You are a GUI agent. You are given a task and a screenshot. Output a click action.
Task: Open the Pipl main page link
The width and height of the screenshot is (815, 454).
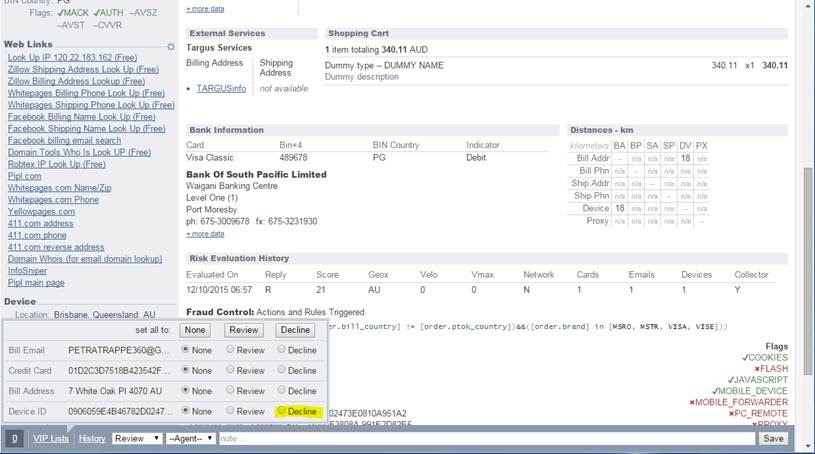tap(36, 283)
